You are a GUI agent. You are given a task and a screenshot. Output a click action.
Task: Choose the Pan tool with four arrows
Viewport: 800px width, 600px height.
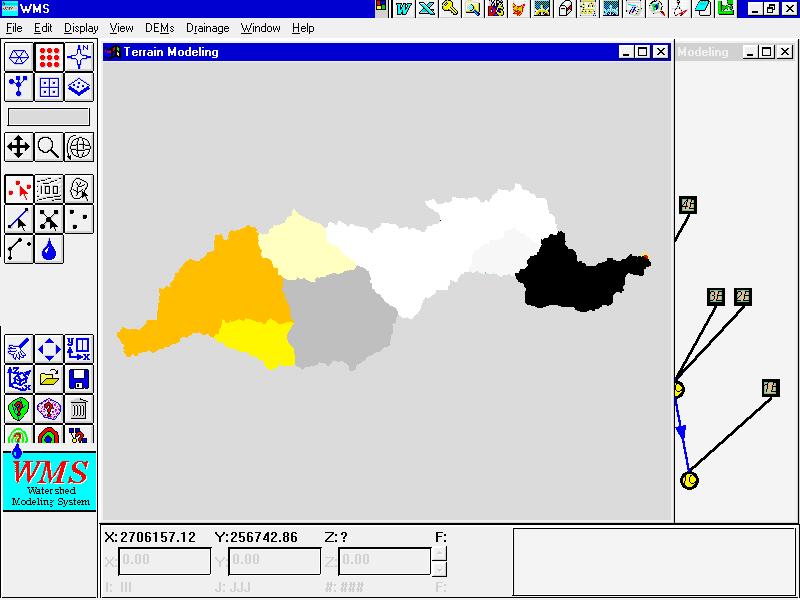tap(19, 148)
